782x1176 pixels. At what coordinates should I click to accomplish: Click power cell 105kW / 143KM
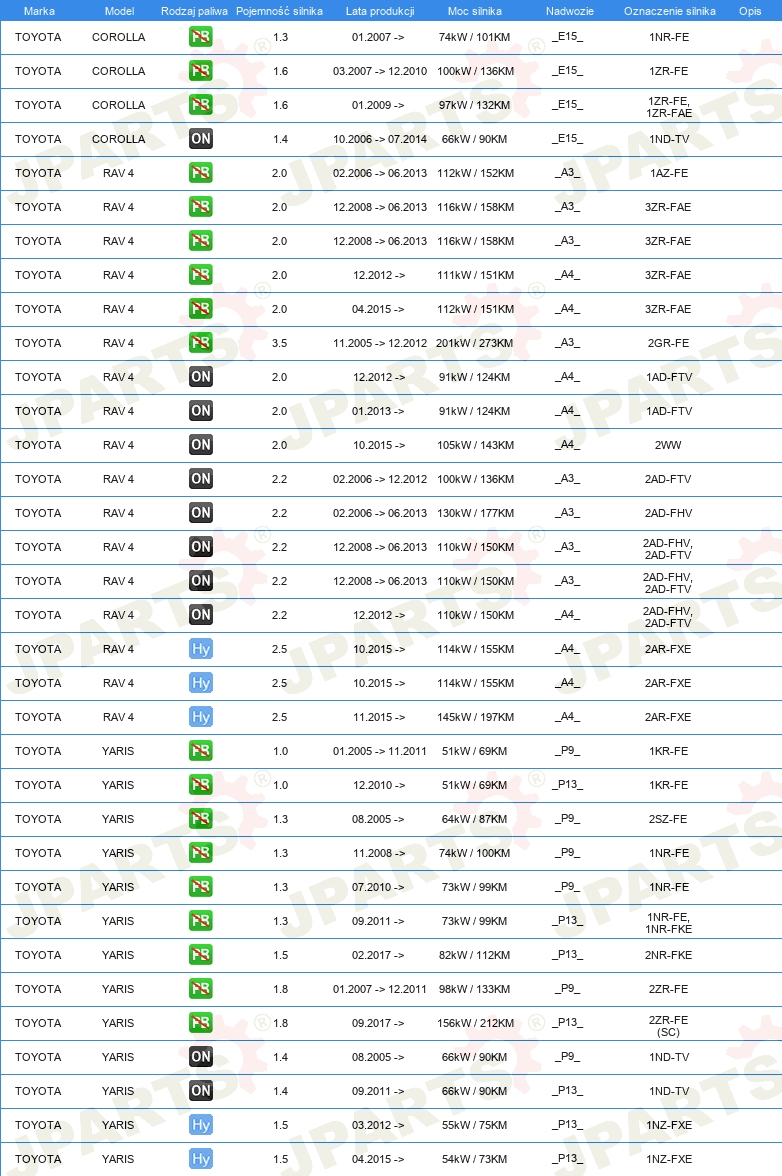coord(475,445)
